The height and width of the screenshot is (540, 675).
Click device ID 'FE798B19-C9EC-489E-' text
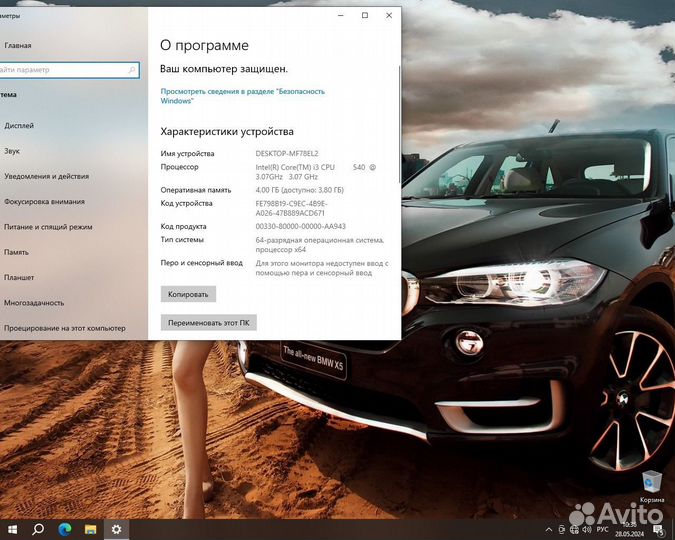(291, 204)
